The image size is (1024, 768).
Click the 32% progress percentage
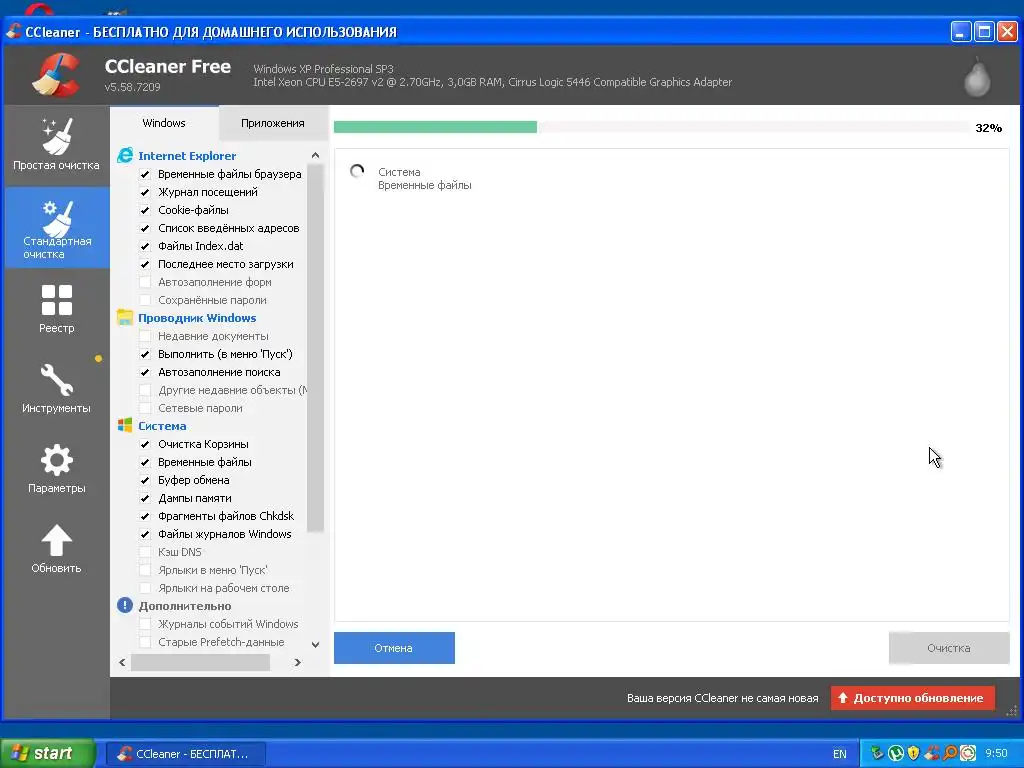tap(988, 128)
